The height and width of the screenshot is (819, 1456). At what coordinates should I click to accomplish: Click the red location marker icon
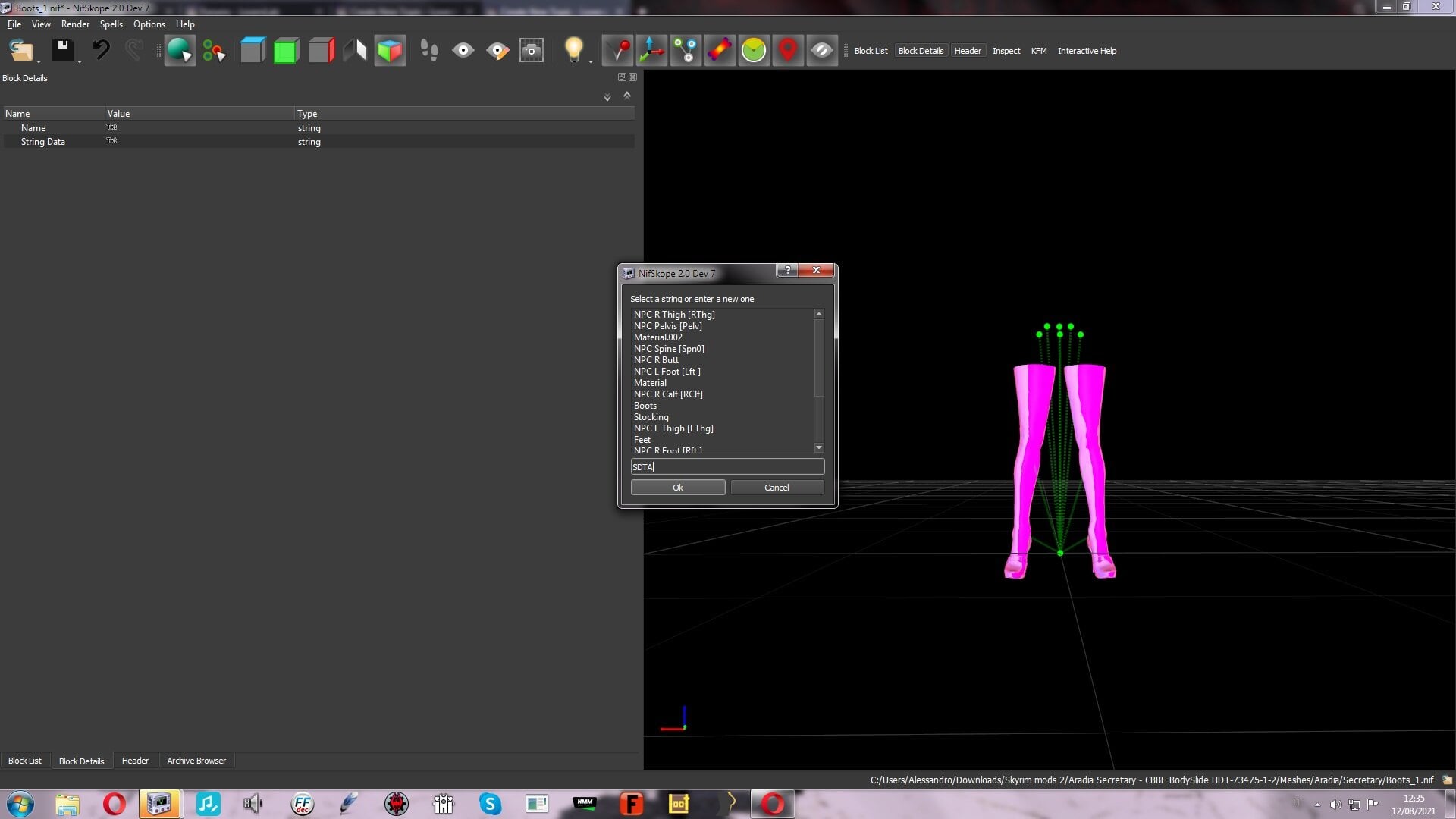coord(788,50)
